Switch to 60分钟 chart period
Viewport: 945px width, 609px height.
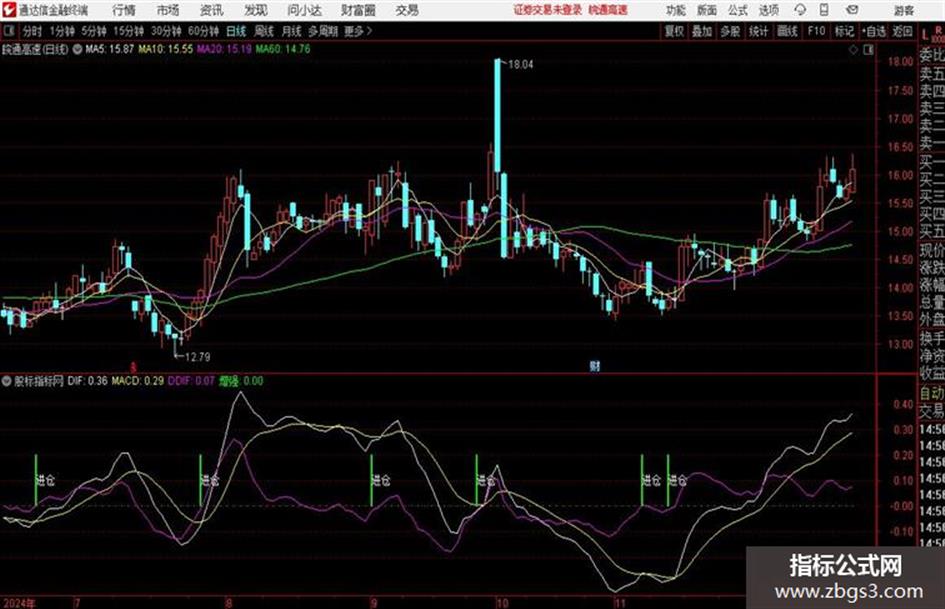(x=203, y=31)
